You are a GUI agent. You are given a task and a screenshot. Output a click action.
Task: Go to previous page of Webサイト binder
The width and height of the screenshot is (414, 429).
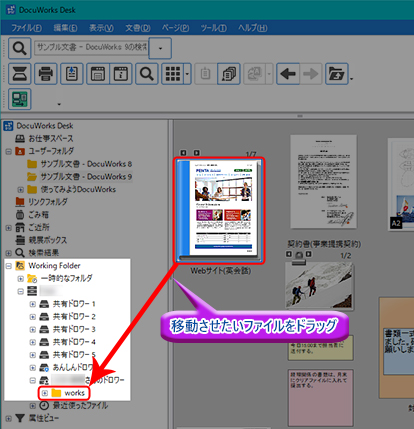point(183,153)
